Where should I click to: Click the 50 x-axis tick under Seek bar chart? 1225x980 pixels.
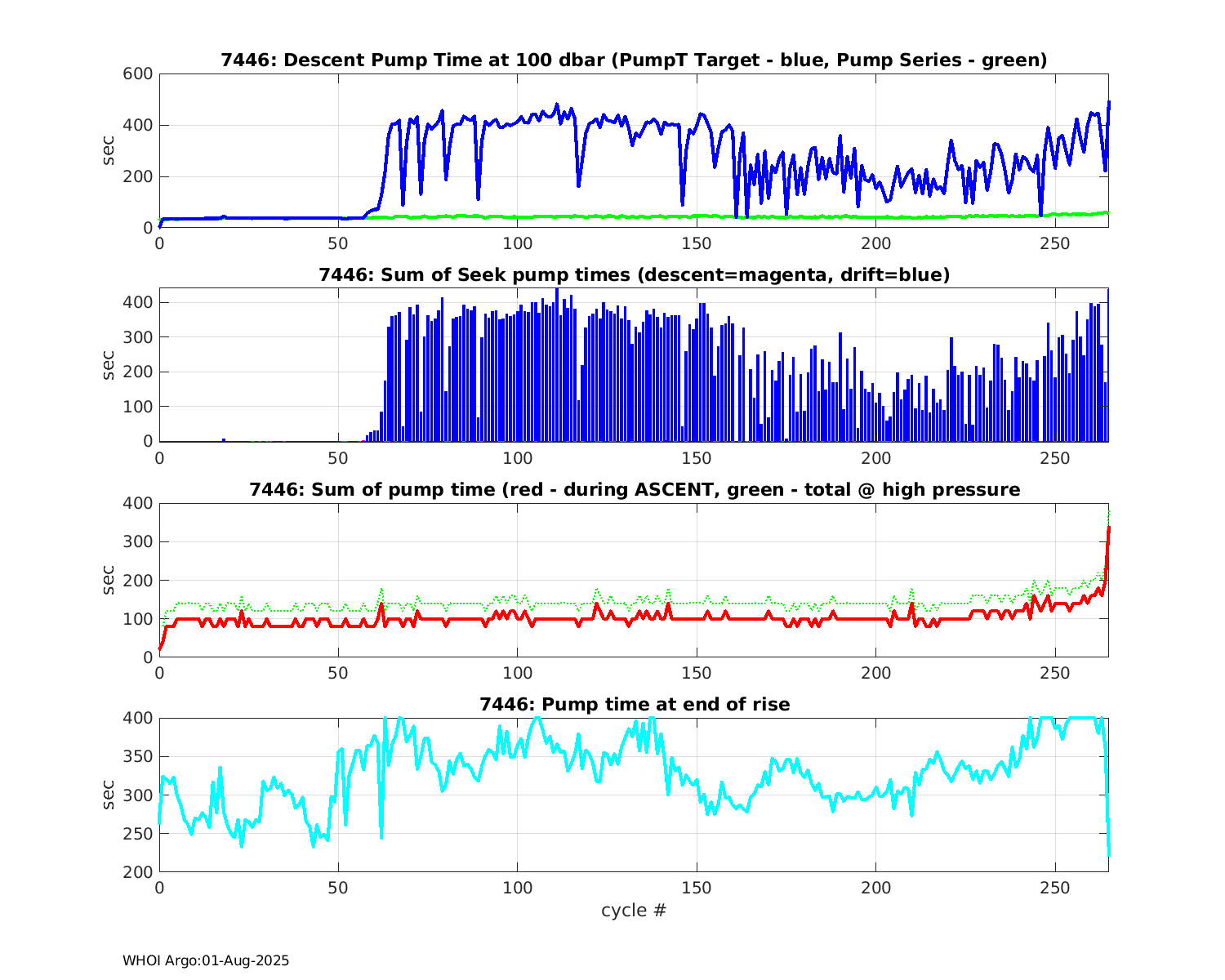338,458
